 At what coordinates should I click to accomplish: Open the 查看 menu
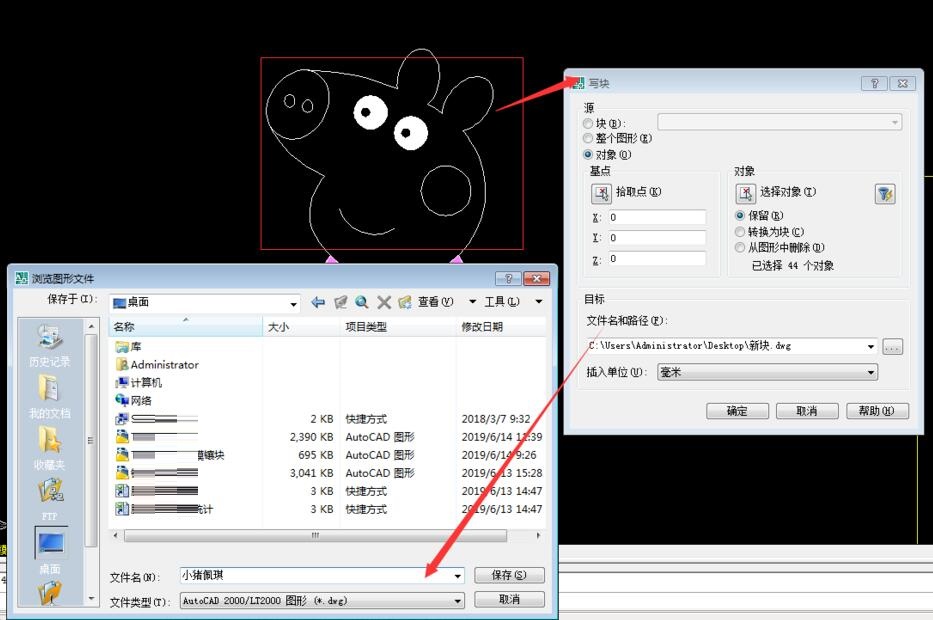point(435,302)
